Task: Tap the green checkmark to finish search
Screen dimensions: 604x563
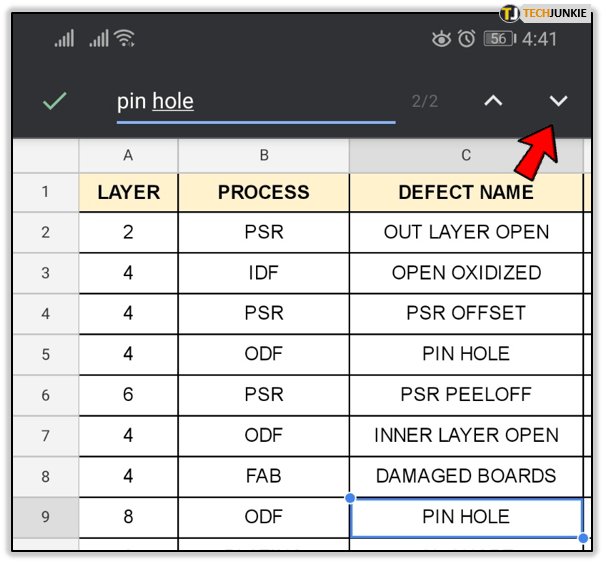Action: [55, 101]
